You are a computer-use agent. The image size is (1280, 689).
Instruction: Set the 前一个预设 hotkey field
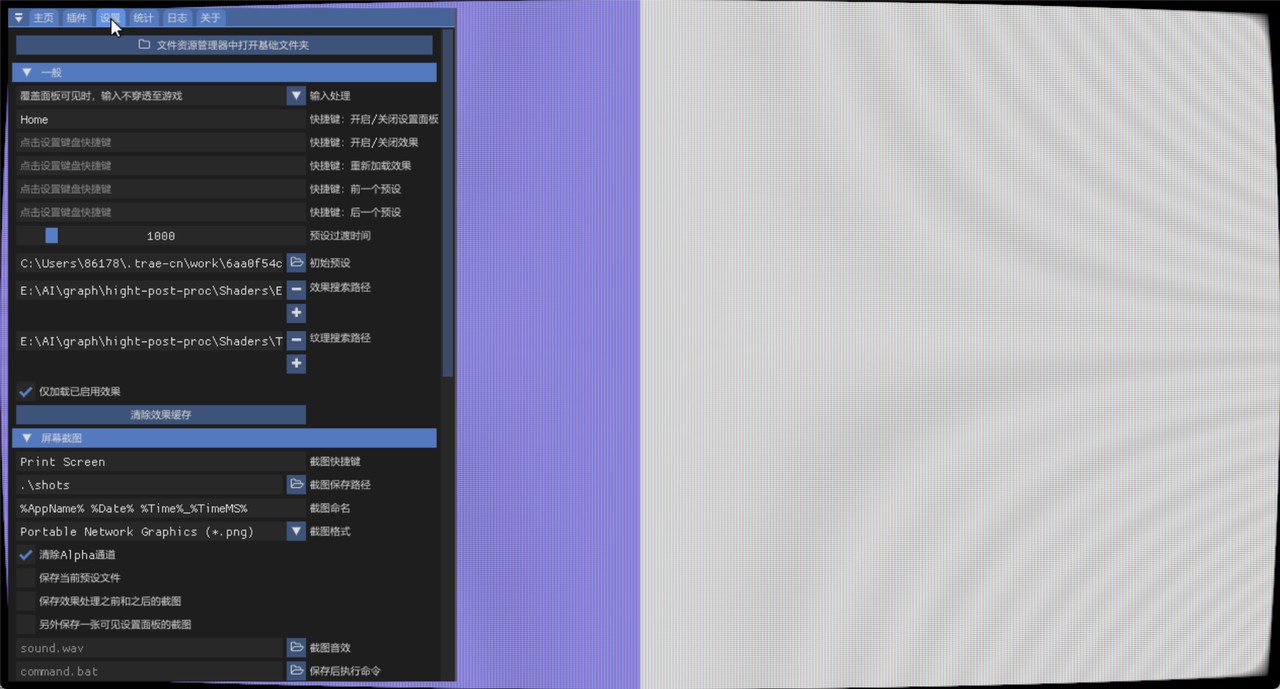pos(160,189)
